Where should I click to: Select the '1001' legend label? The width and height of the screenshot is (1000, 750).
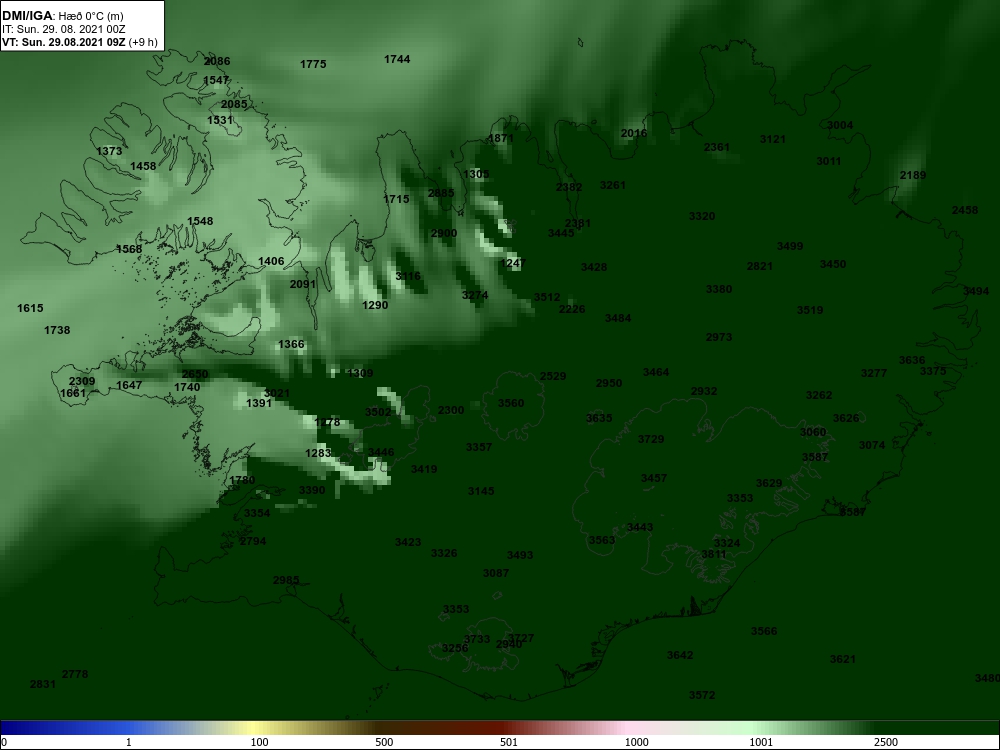coord(760,742)
